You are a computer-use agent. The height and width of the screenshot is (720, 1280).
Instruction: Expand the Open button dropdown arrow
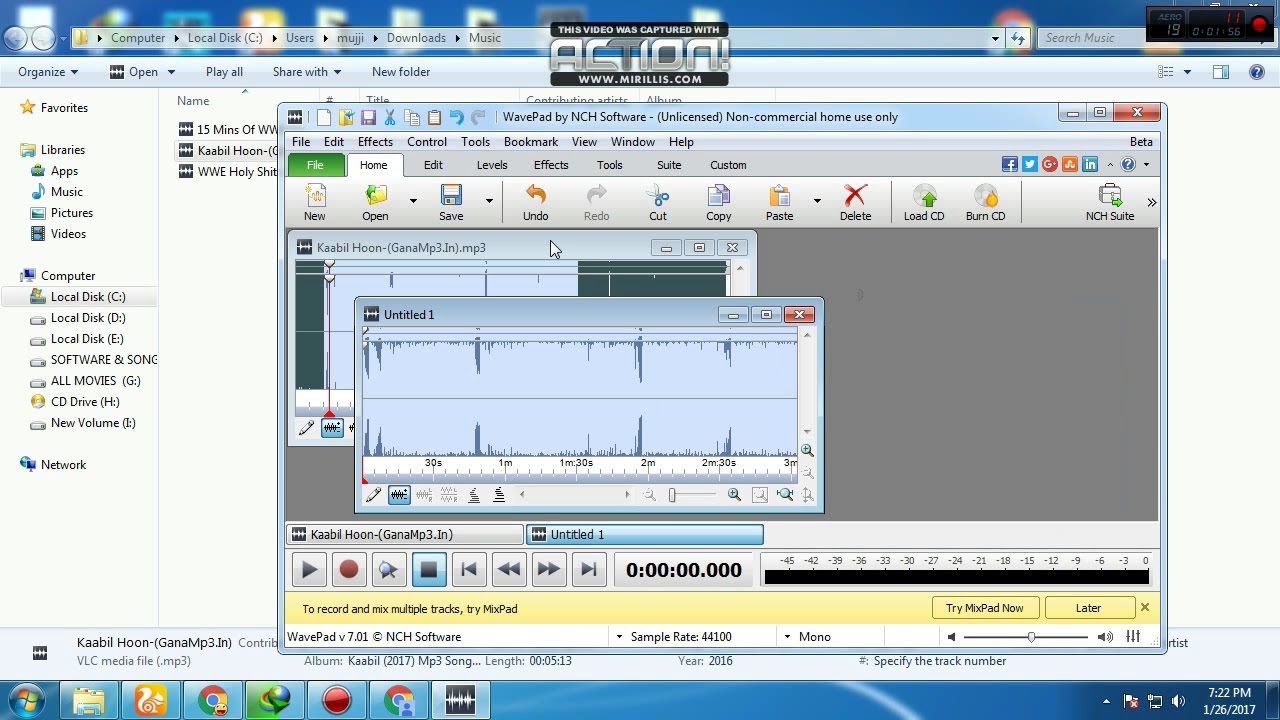click(412, 201)
